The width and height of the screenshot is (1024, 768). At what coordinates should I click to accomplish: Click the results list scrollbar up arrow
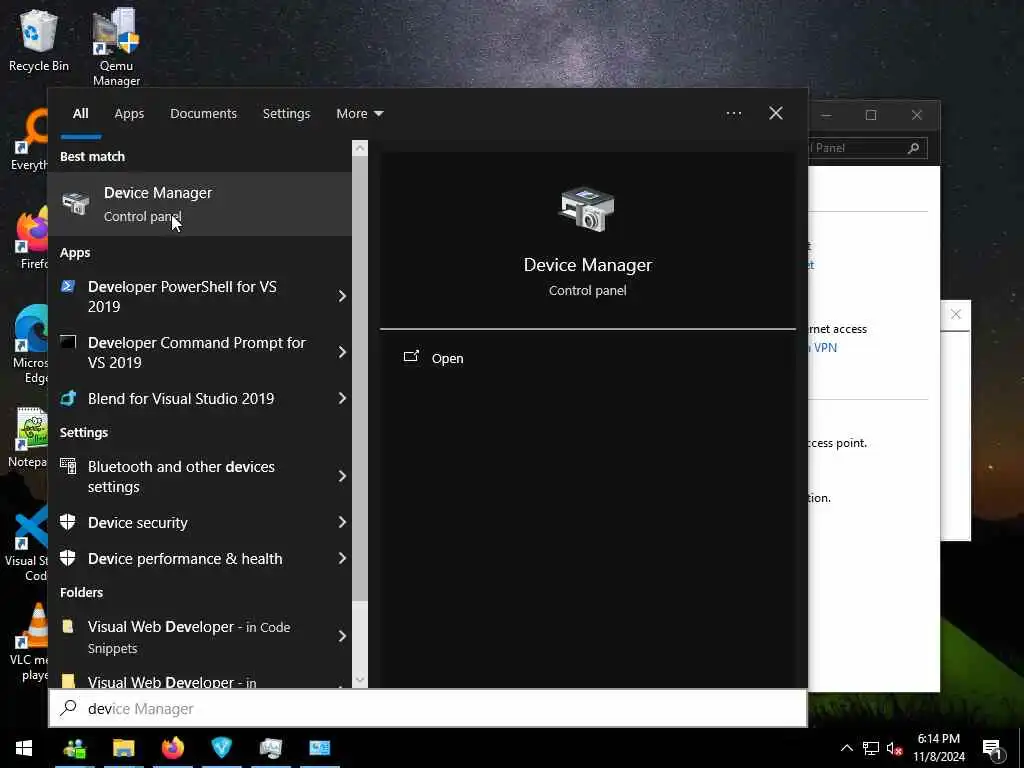point(360,148)
